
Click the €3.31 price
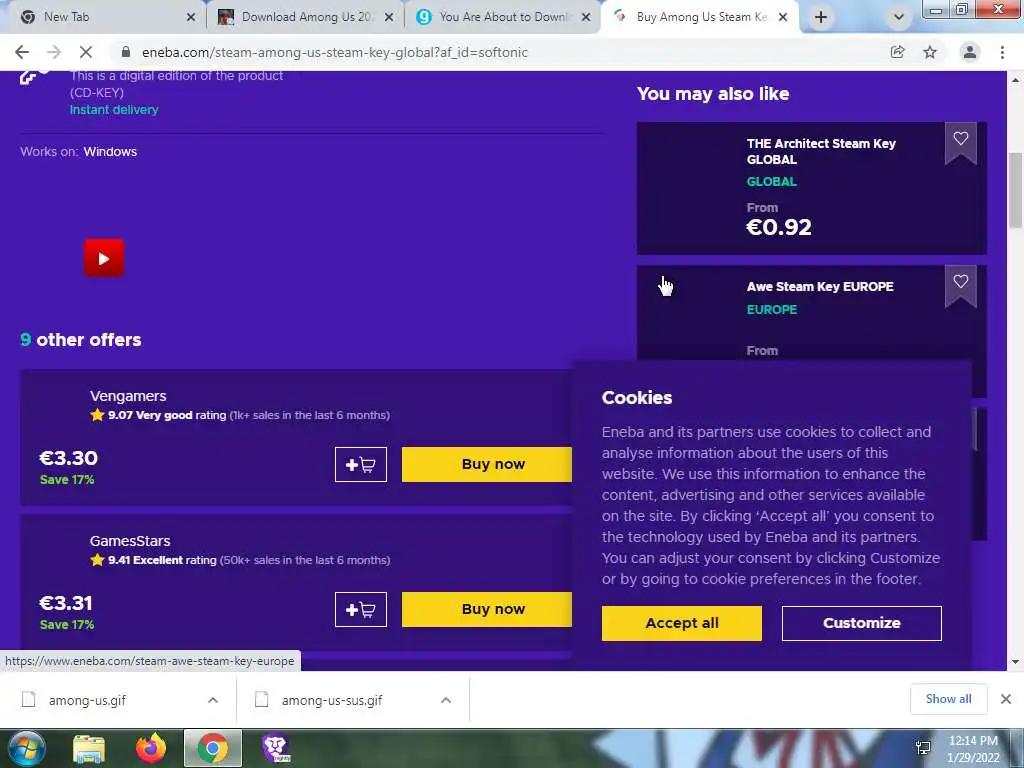pyautogui.click(x=66, y=603)
